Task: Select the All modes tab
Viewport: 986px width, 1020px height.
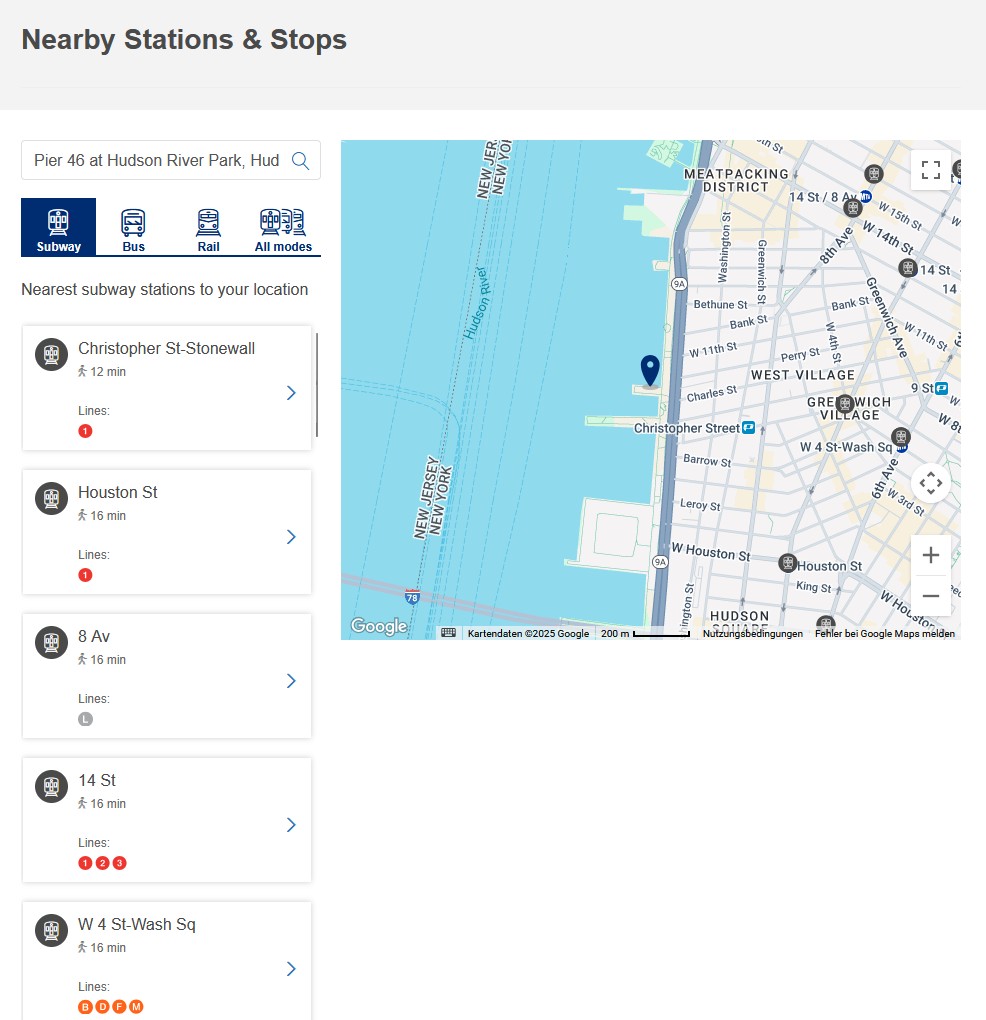Action: (x=283, y=228)
